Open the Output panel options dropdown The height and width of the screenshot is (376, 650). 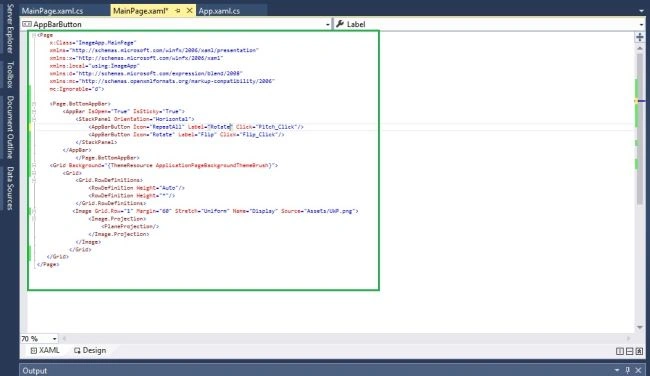(617, 370)
